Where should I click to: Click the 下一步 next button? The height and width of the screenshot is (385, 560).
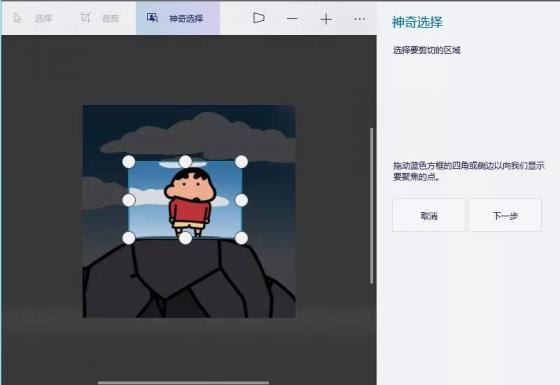click(505, 215)
